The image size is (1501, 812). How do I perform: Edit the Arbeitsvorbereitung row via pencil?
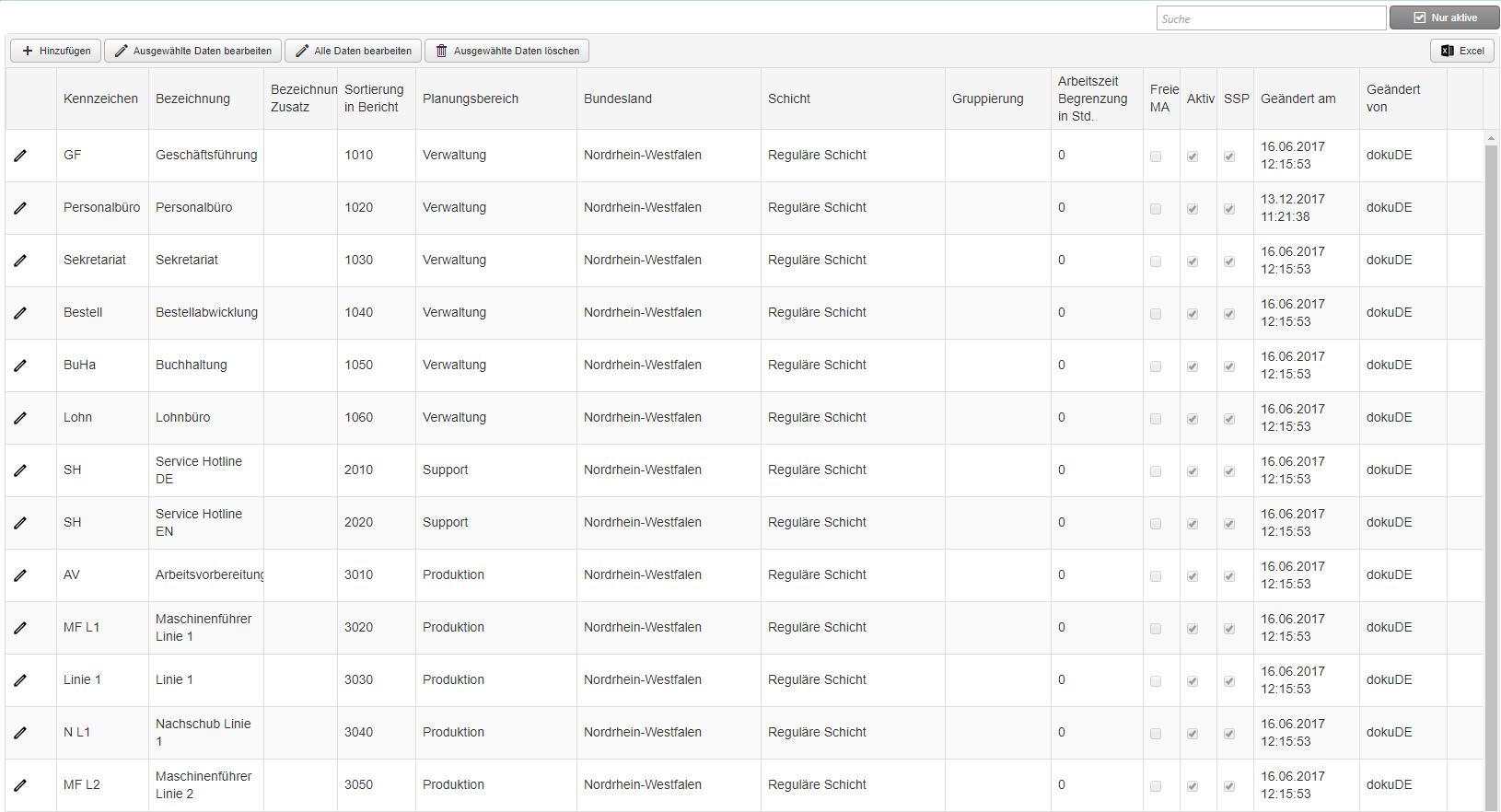click(20, 575)
